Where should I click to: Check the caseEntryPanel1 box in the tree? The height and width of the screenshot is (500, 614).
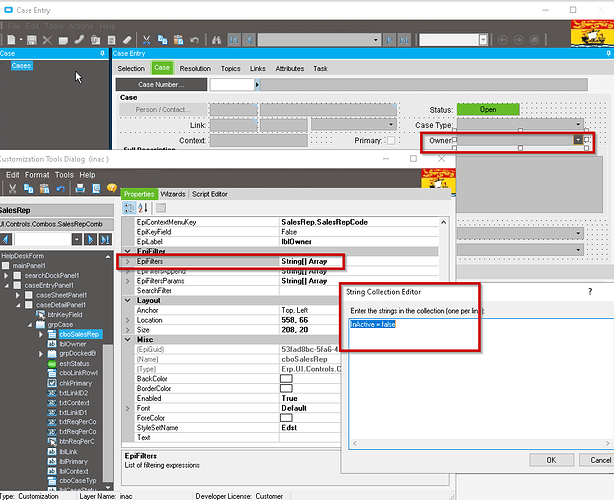click(x=17, y=285)
